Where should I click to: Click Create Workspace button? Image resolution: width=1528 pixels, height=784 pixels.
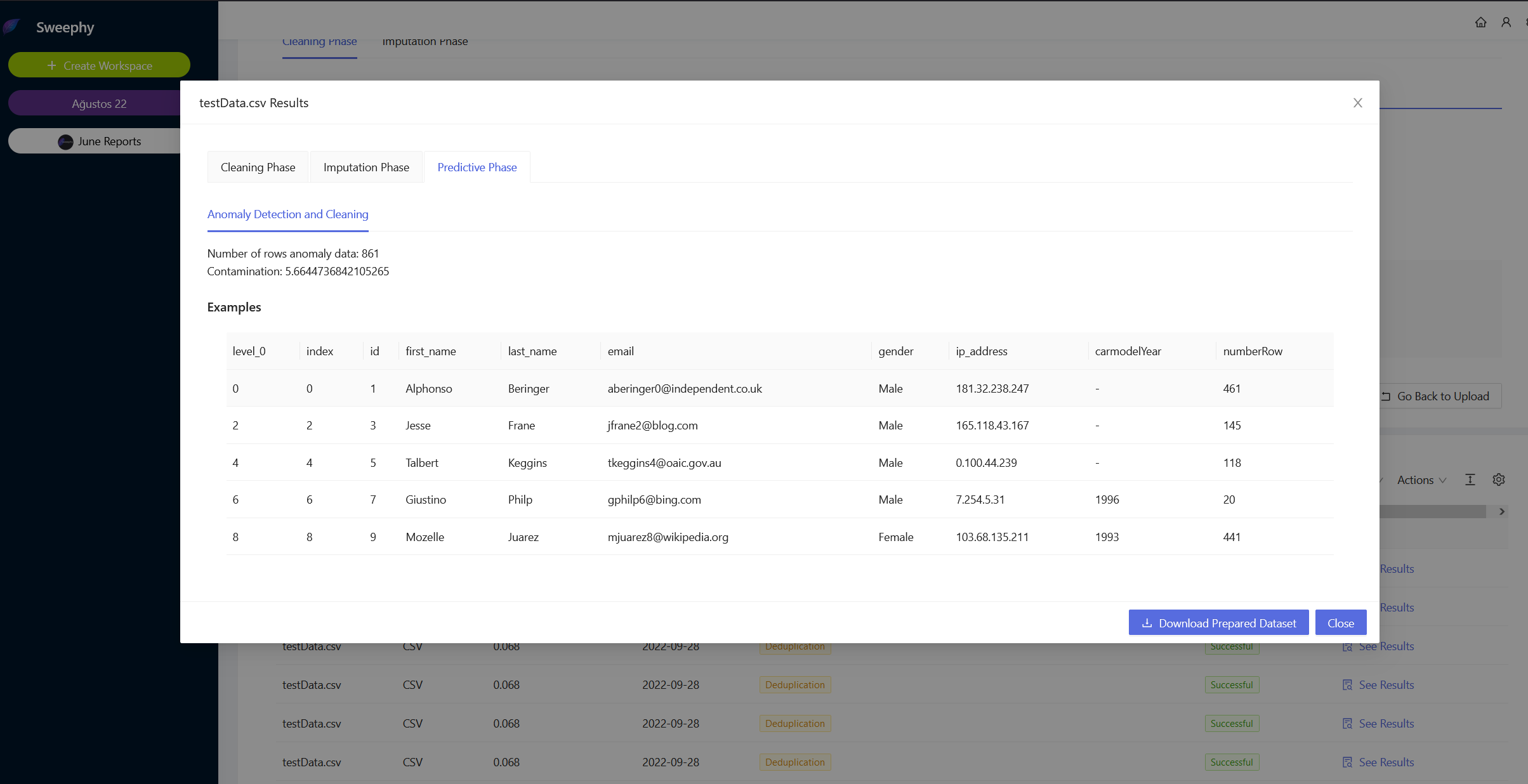pyautogui.click(x=99, y=65)
